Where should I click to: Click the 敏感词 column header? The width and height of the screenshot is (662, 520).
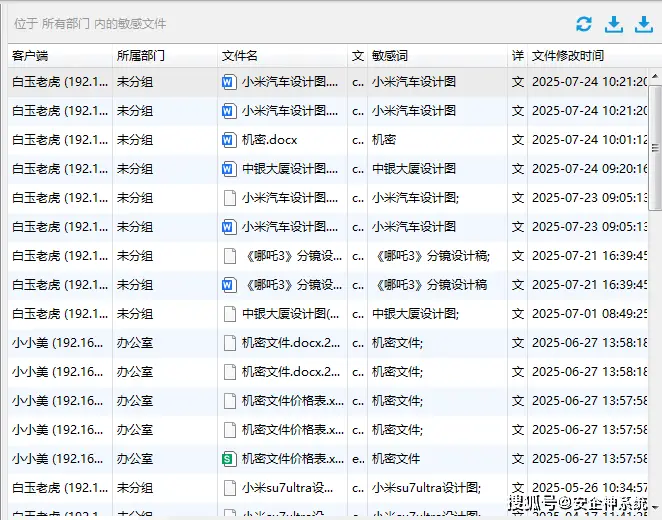click(390, 56)
